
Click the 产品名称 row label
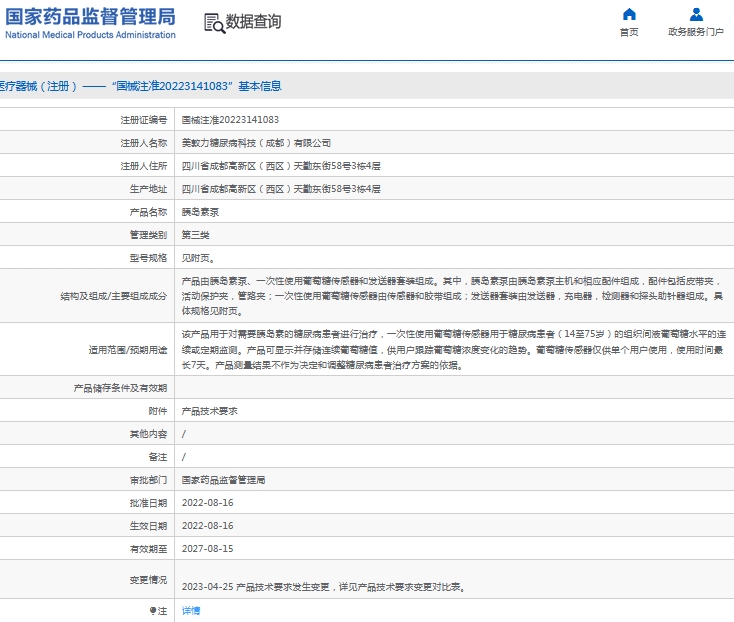[x=148, y=212]
